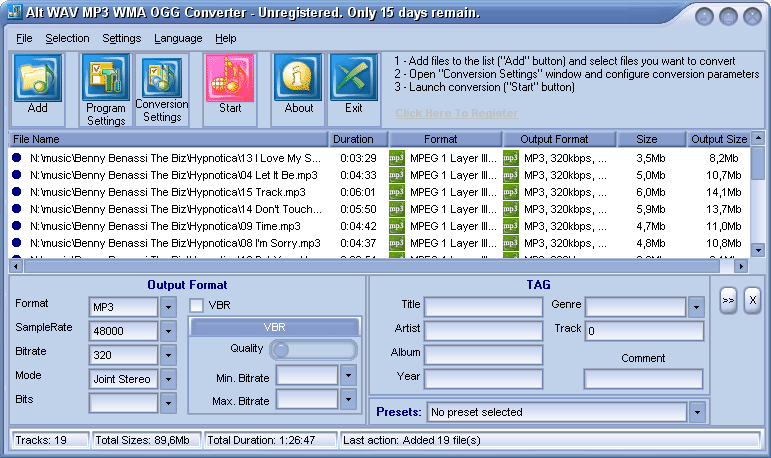Image resolution: width=771 pixels, height=458 pixels.
Task: Launch conversion with the Start icon
Action: [x=230, y=78]
